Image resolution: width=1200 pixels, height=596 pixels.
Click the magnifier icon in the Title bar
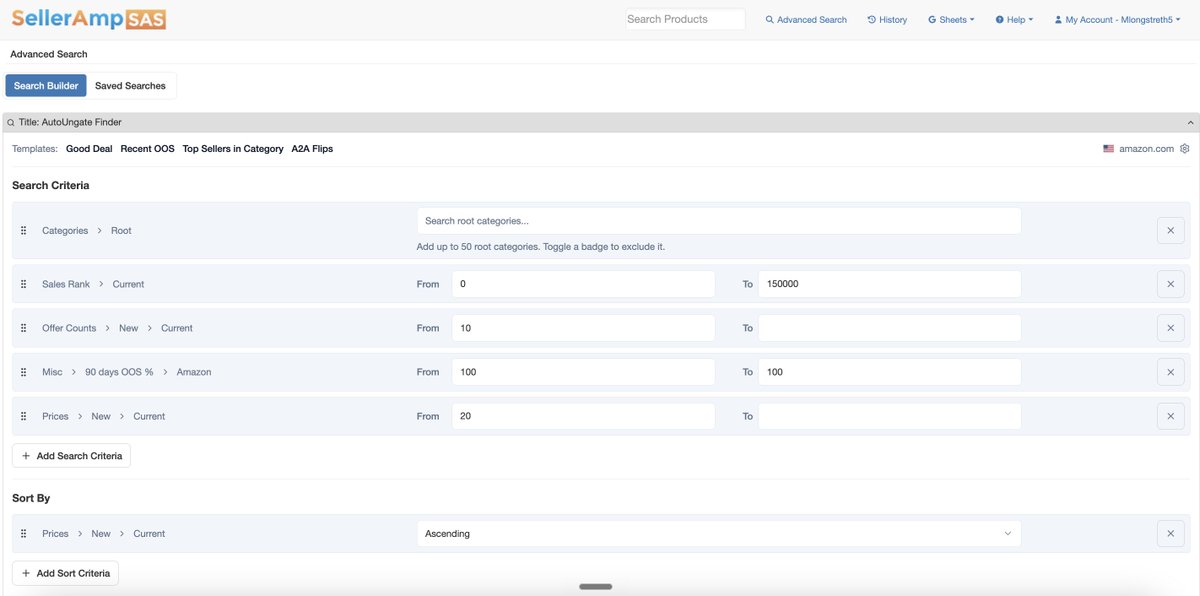tap(11, 122)
